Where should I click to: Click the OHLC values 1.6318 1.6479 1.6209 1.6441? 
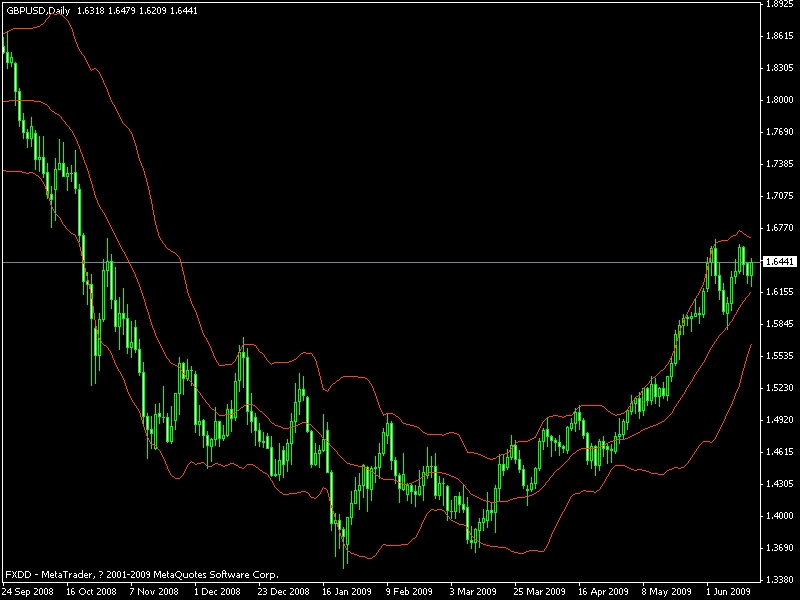tap(137, 11)
